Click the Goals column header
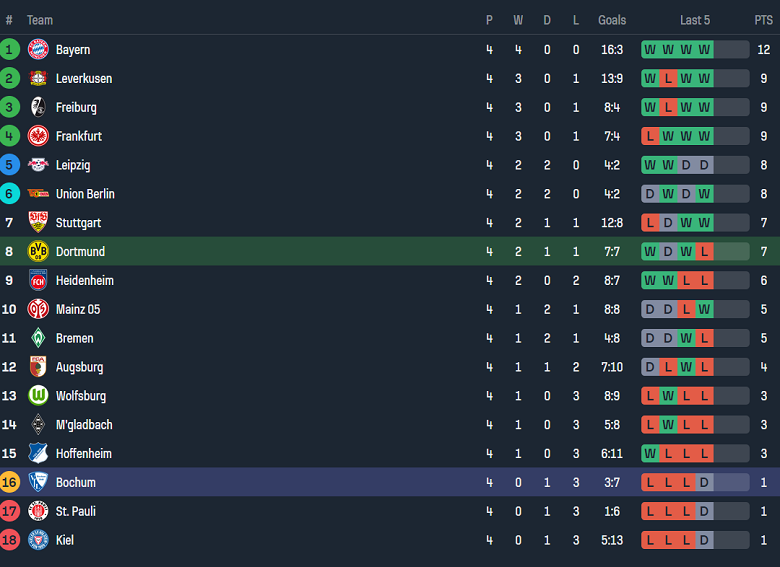Viewport: 780px width, 567px height. tap(612, 20)
